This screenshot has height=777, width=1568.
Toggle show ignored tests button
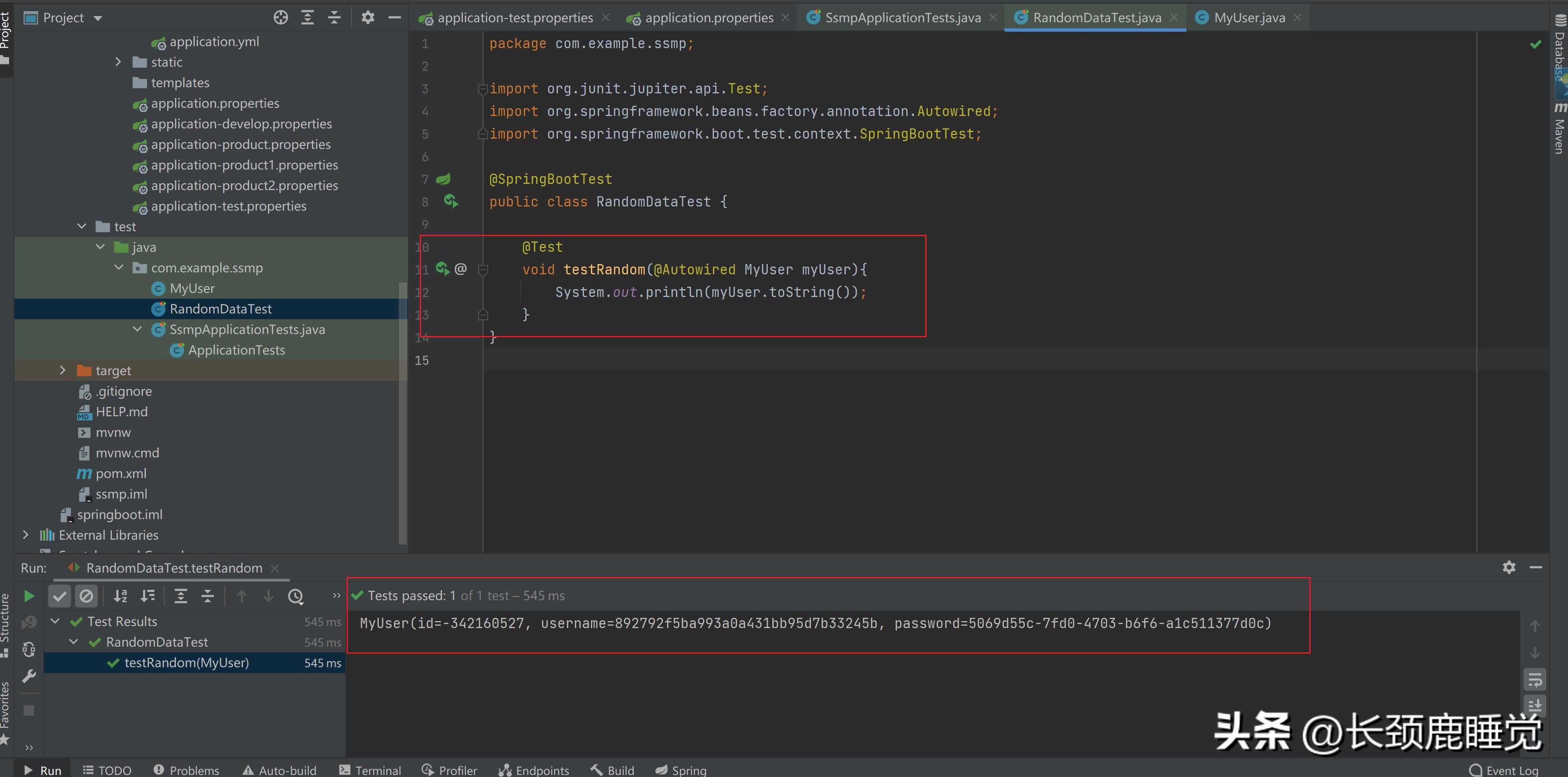pyautogui.click(x=86, y=596)
